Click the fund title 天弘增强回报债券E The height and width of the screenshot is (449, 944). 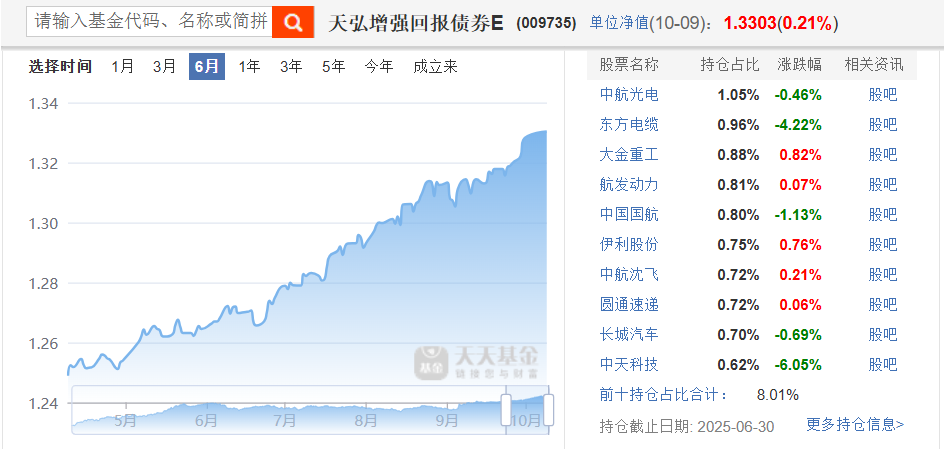point(415,23)
